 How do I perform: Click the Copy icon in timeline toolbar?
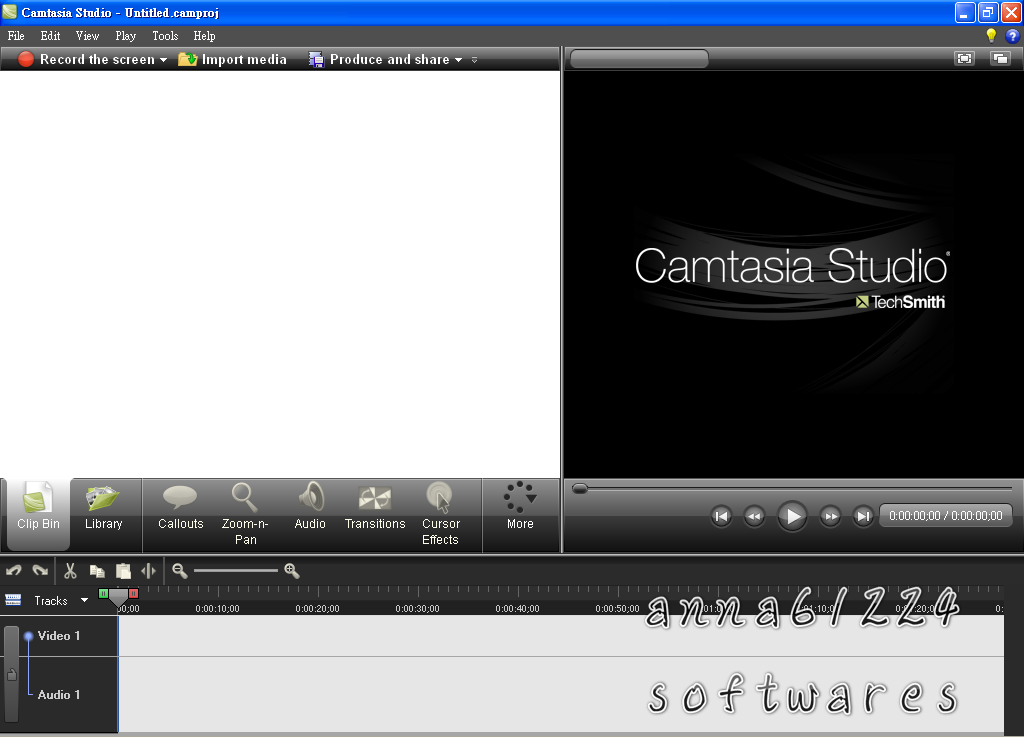point(97,571)
